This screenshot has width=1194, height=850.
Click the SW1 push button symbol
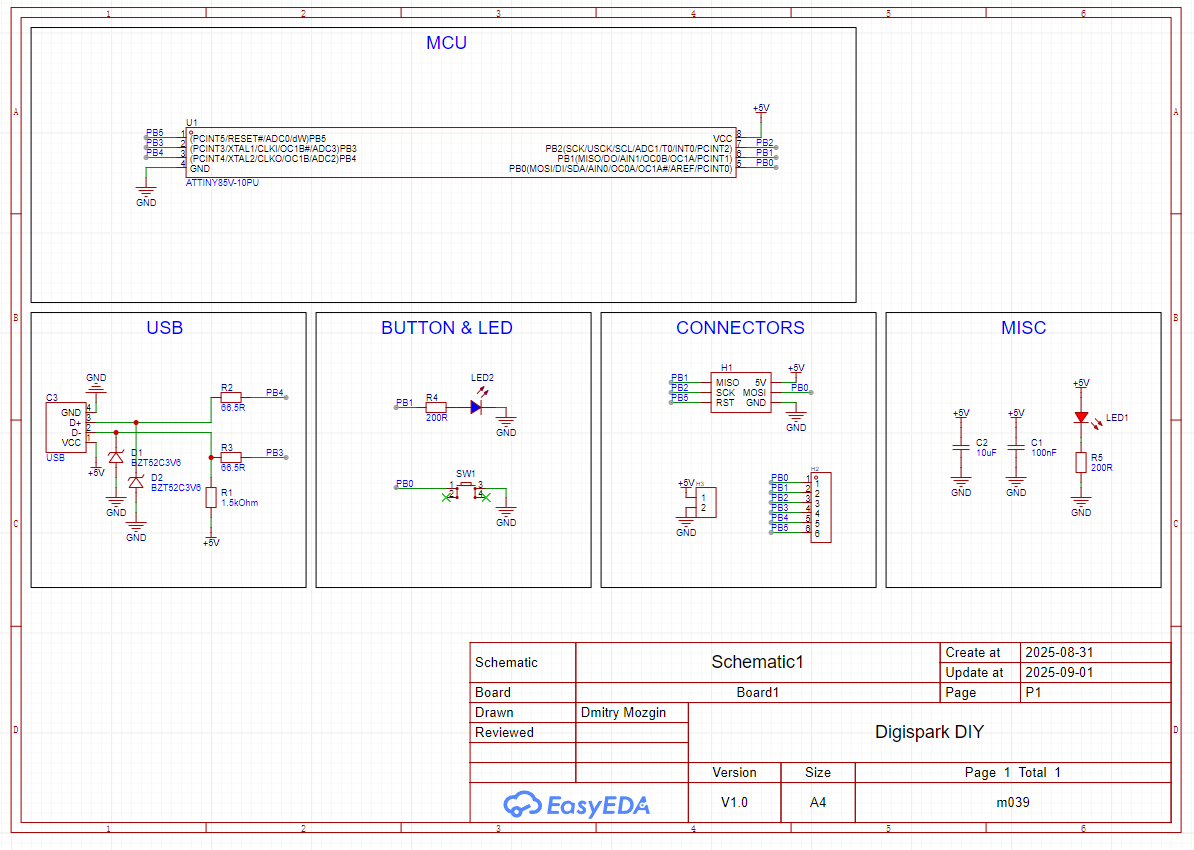point(466,488)
